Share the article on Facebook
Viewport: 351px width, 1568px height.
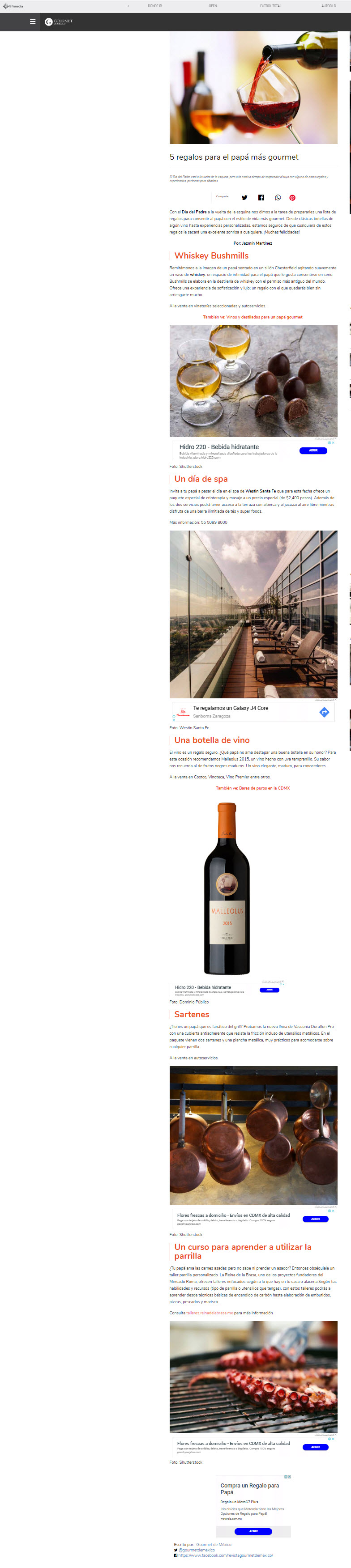coord(261,197)
